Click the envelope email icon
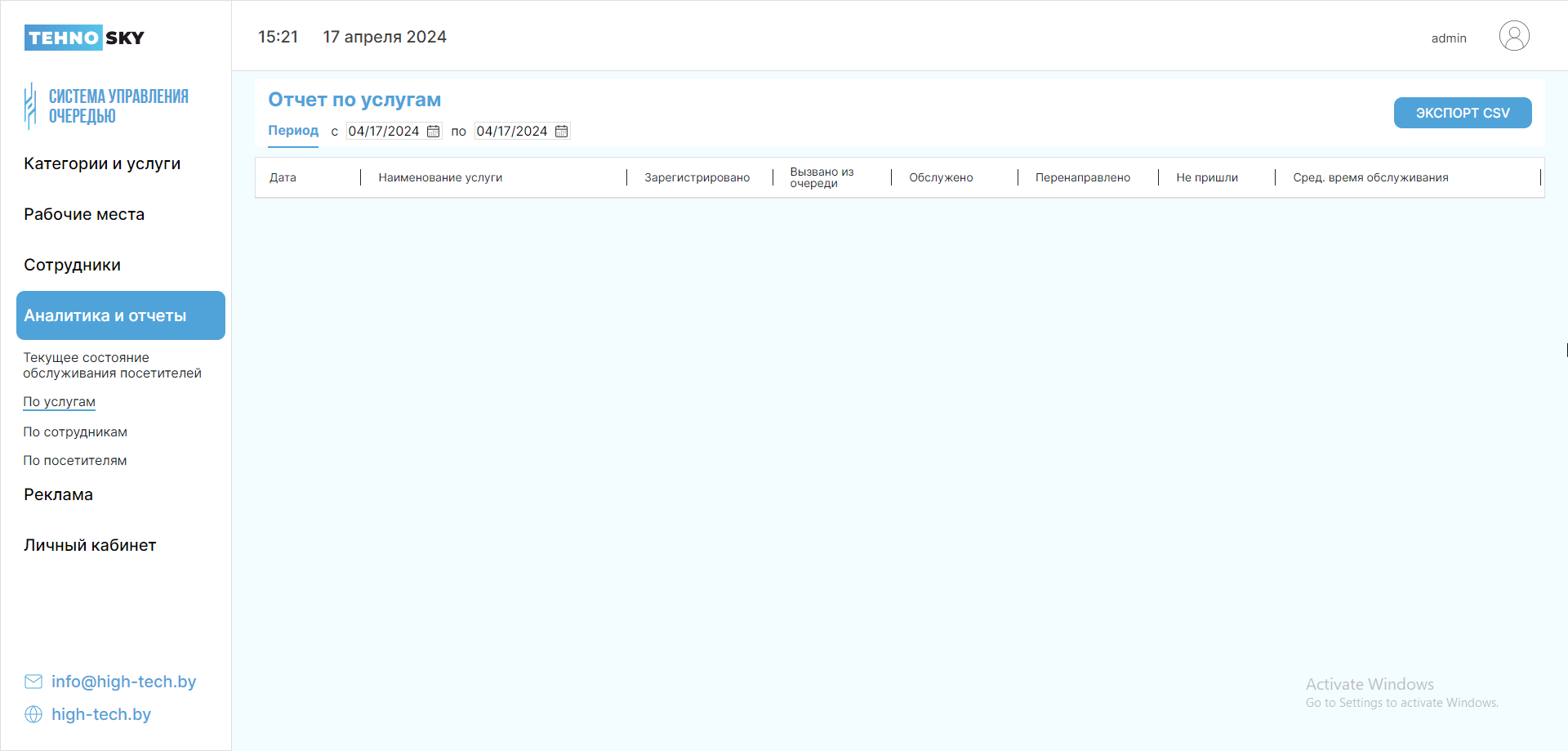This screenshot has height=751, width=1568. coord(33,682)
